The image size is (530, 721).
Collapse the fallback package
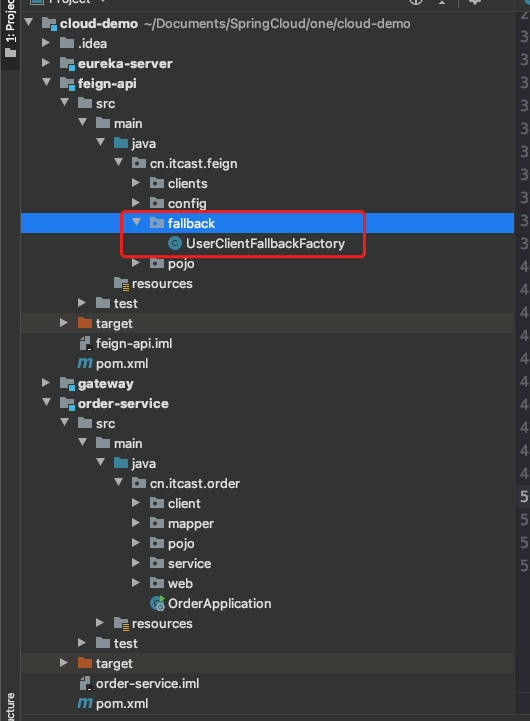pyautogui.click(x=137, y=222)
